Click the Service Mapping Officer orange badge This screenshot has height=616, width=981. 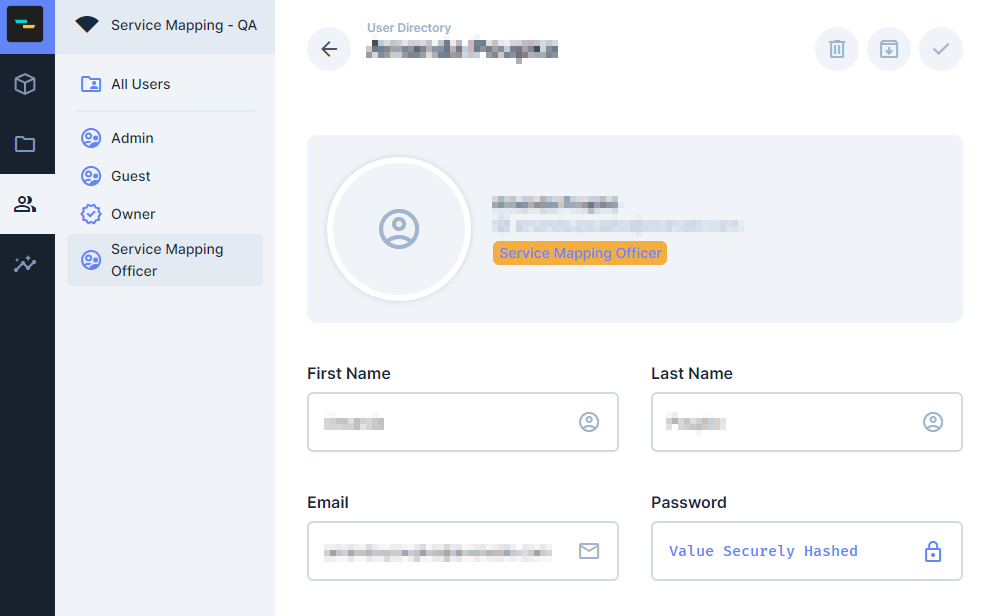click(580, 253)
